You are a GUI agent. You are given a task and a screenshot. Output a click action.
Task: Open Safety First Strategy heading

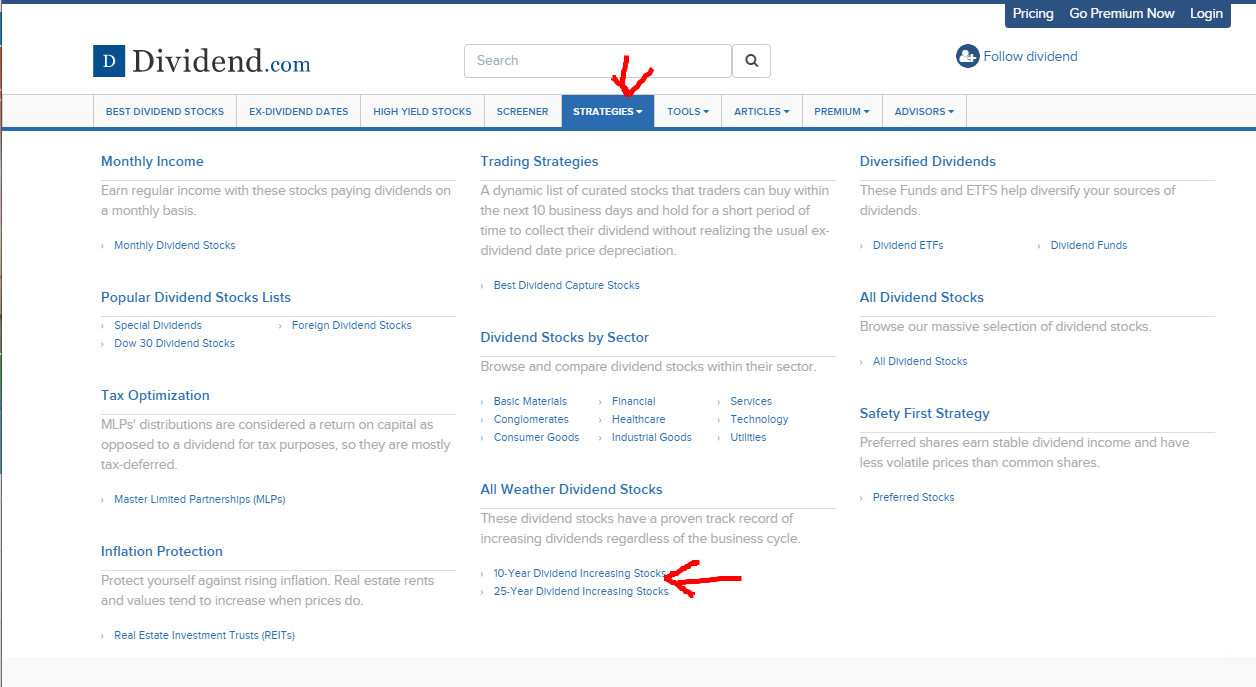tap(925, 413)
